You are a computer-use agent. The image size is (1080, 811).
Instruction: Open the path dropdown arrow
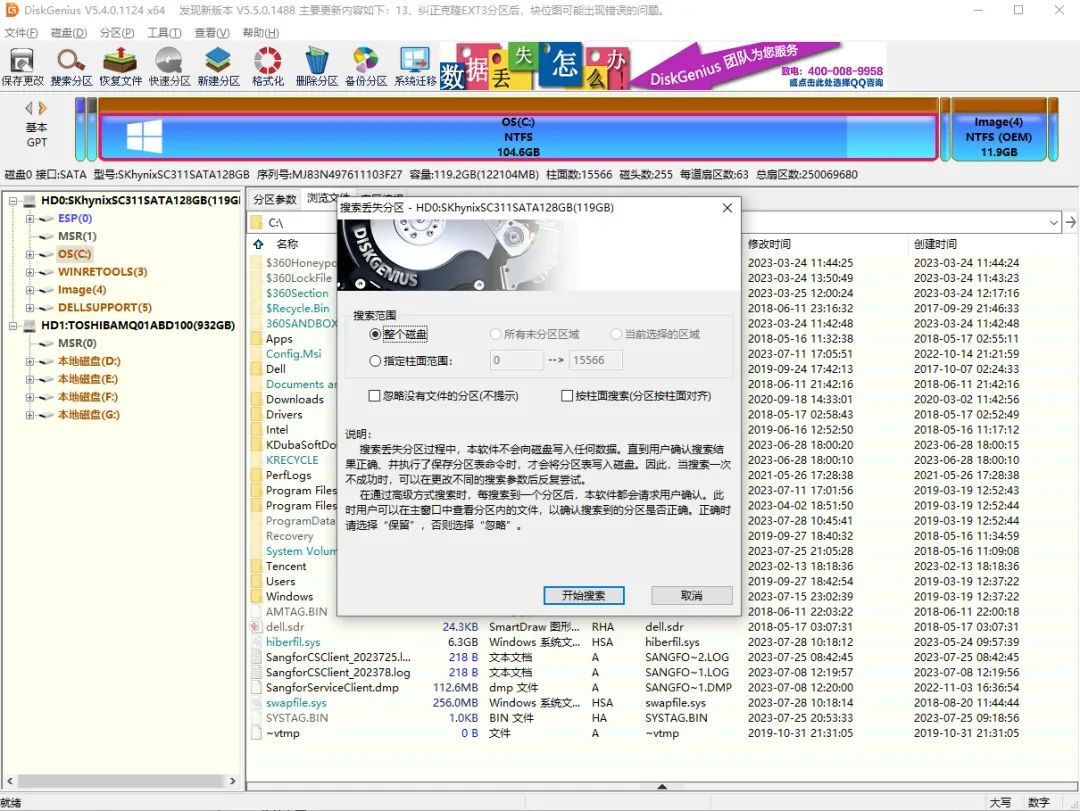click(x=1054, y=223)
